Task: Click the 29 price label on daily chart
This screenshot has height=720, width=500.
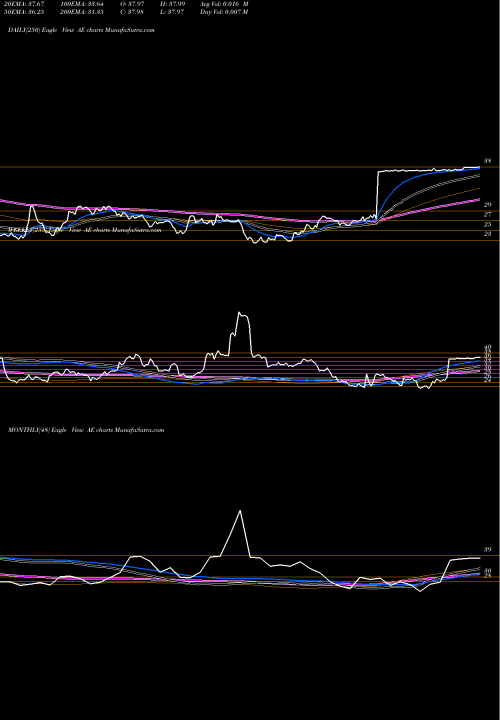Action: point(488,205)
